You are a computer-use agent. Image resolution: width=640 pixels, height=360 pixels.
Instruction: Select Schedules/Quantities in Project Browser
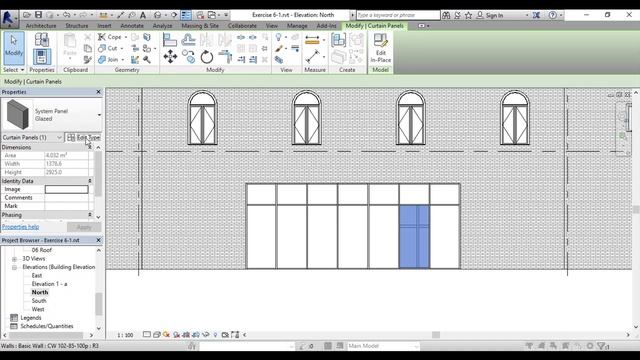click(x=47, y=326)
